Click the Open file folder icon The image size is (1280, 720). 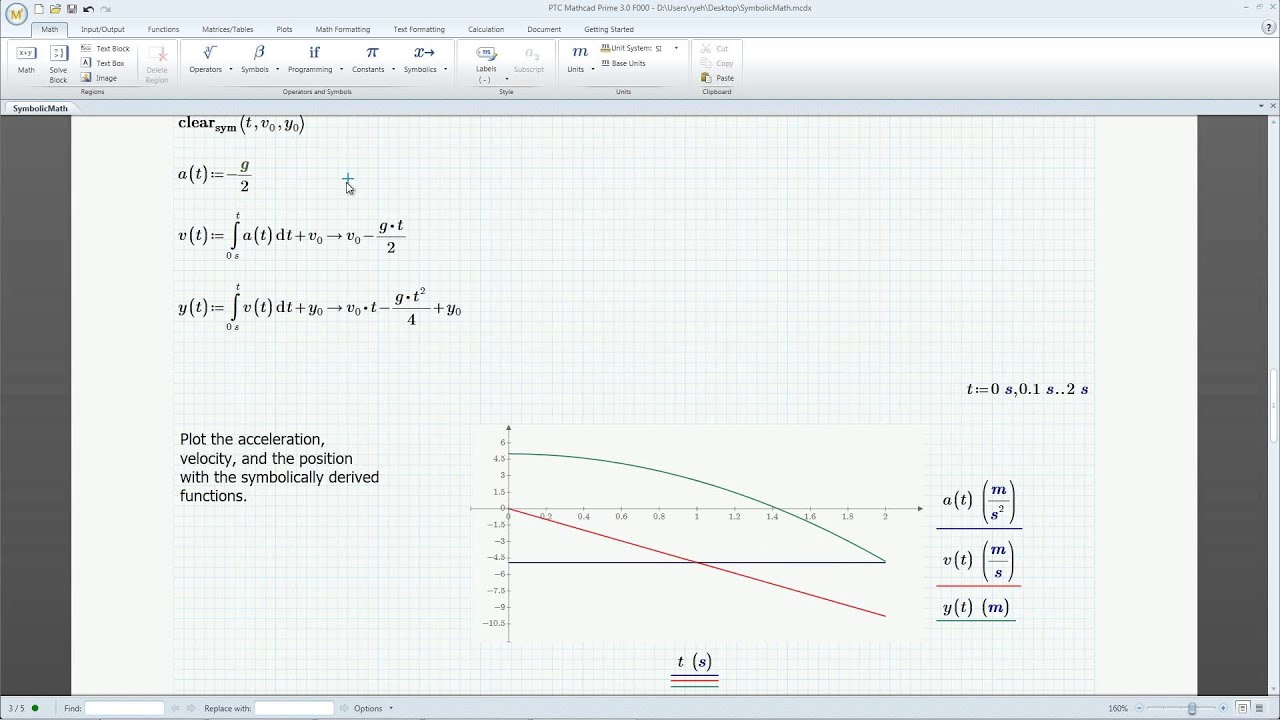pyautogui.click(x=55, y=9)
